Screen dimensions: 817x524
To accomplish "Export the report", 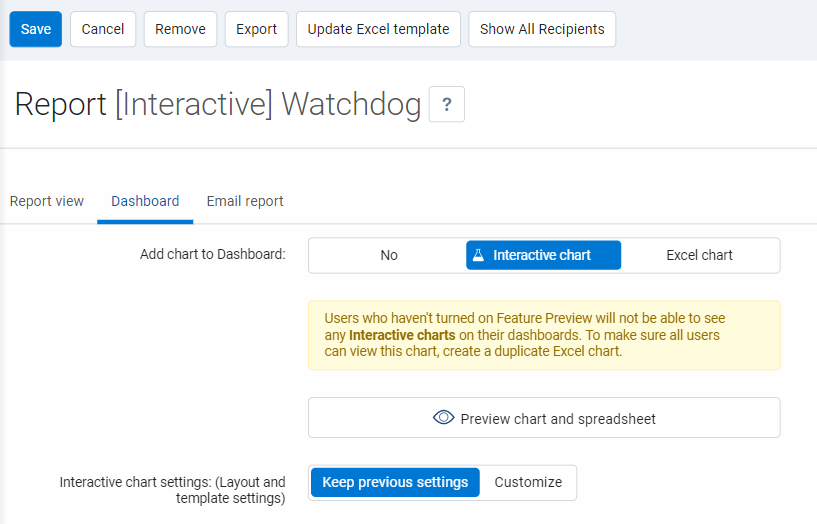I will pos(256,29).
